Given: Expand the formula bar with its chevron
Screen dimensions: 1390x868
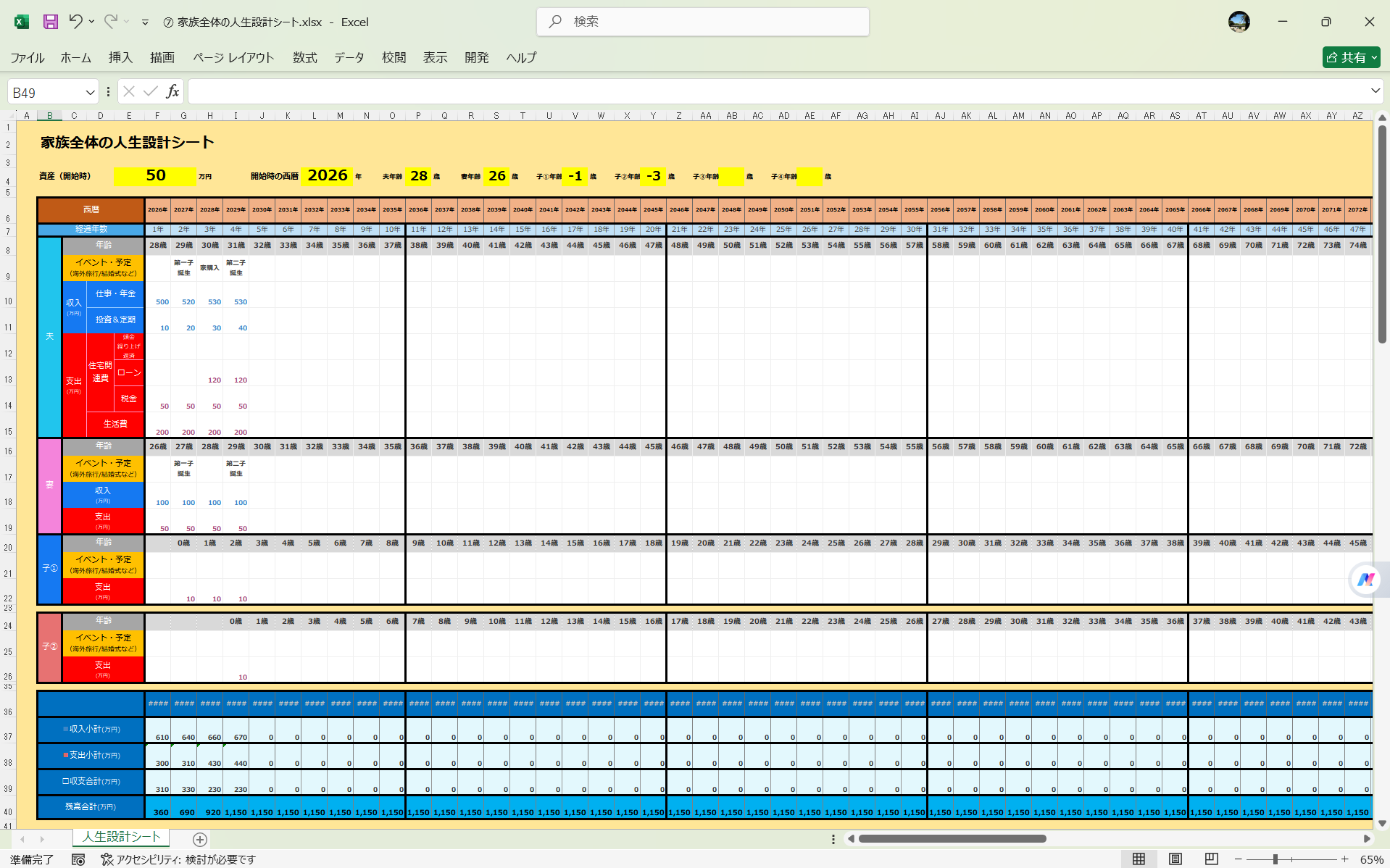Looking at the screenshot, I should 1376,91.
